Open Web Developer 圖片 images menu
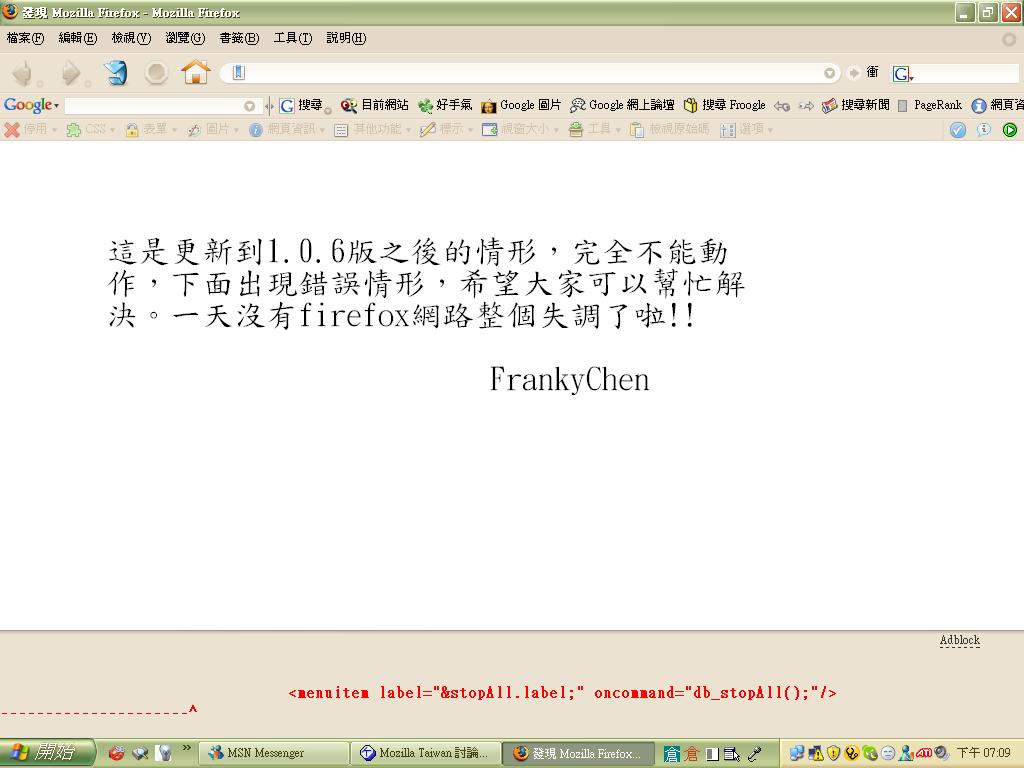 (213, 129)
